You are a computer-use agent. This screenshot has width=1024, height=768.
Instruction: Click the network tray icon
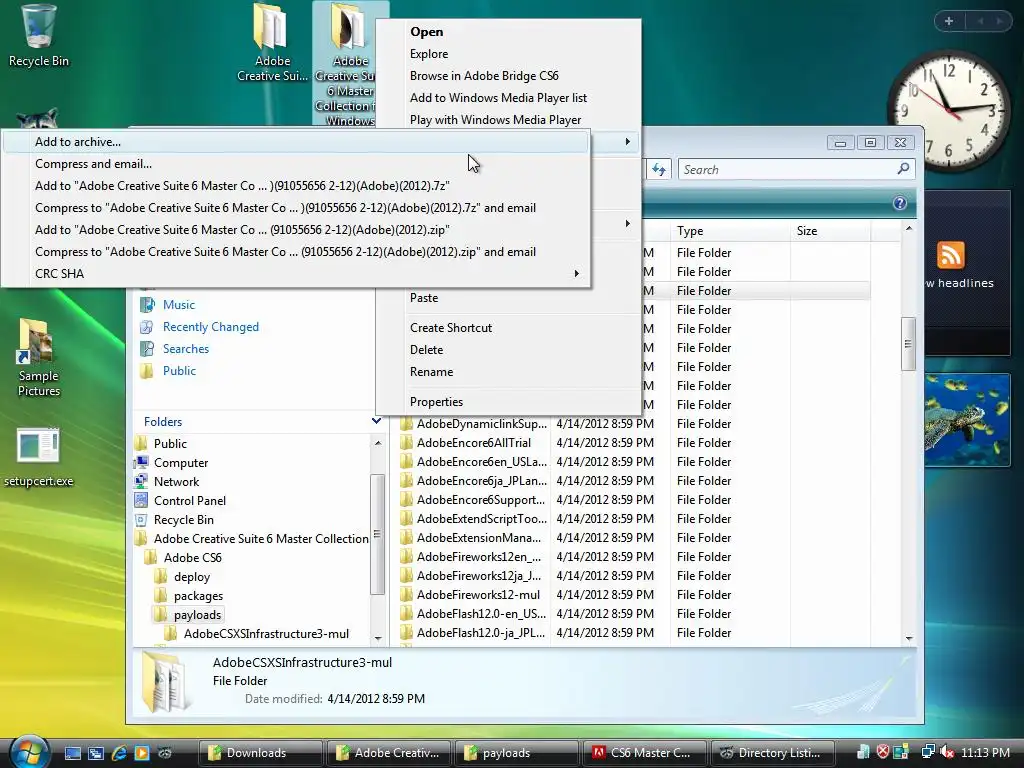[x=927, y=752]
